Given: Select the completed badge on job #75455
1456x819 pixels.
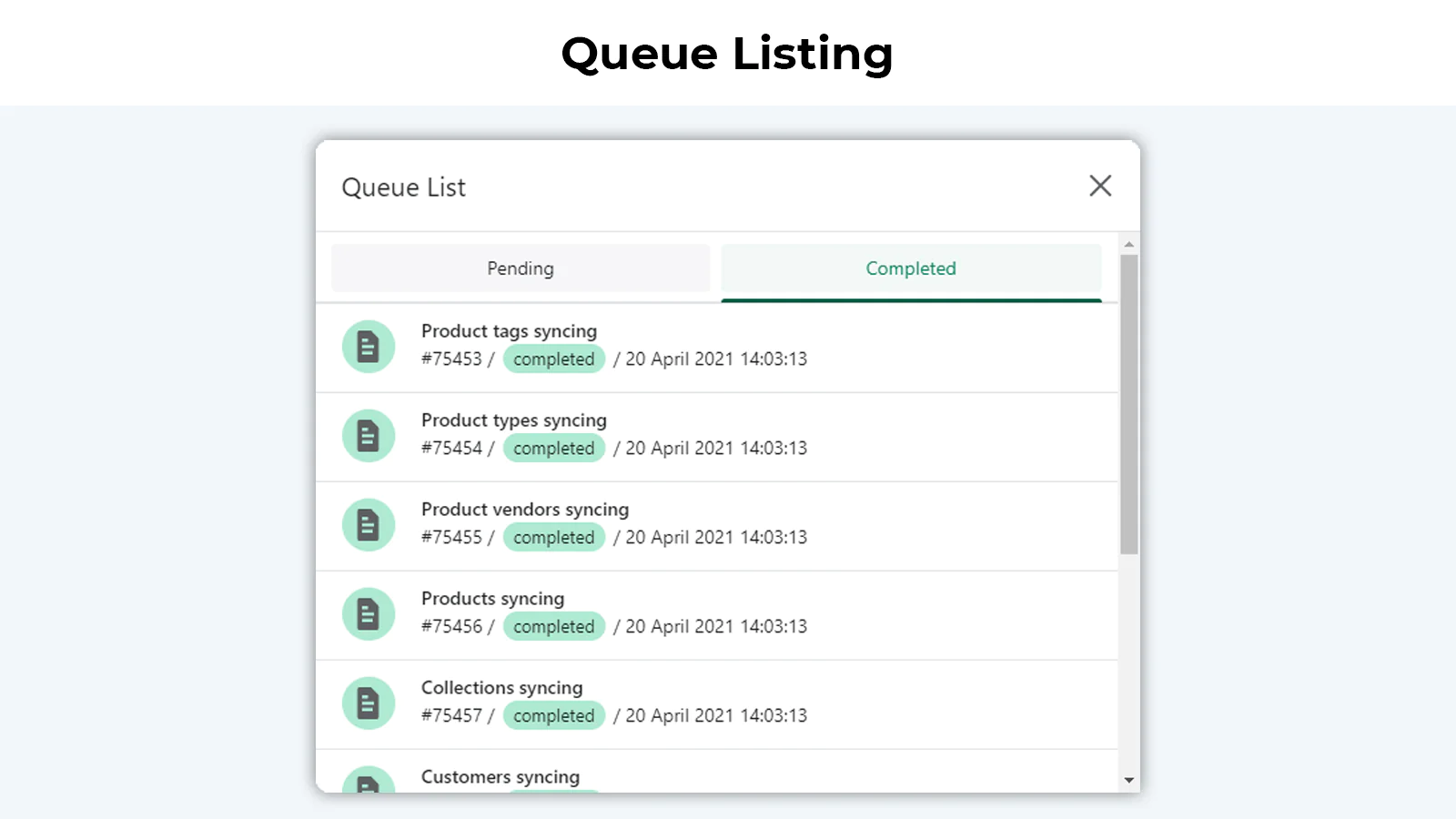Looking at the screenshot, I should [x=553, y=538].
